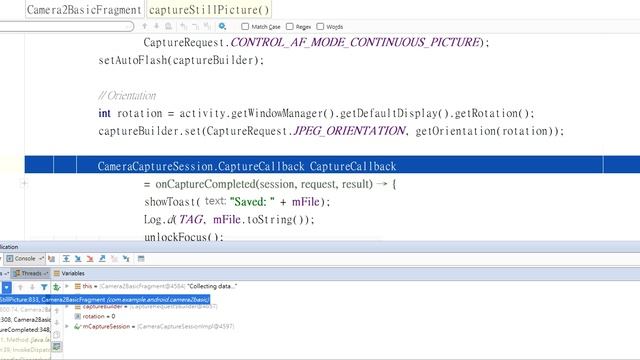The height and width of the screenshot is (360, 640).
Task: Click the next frame down arrow
Action: pyautogui.click(x=32, y=287)
